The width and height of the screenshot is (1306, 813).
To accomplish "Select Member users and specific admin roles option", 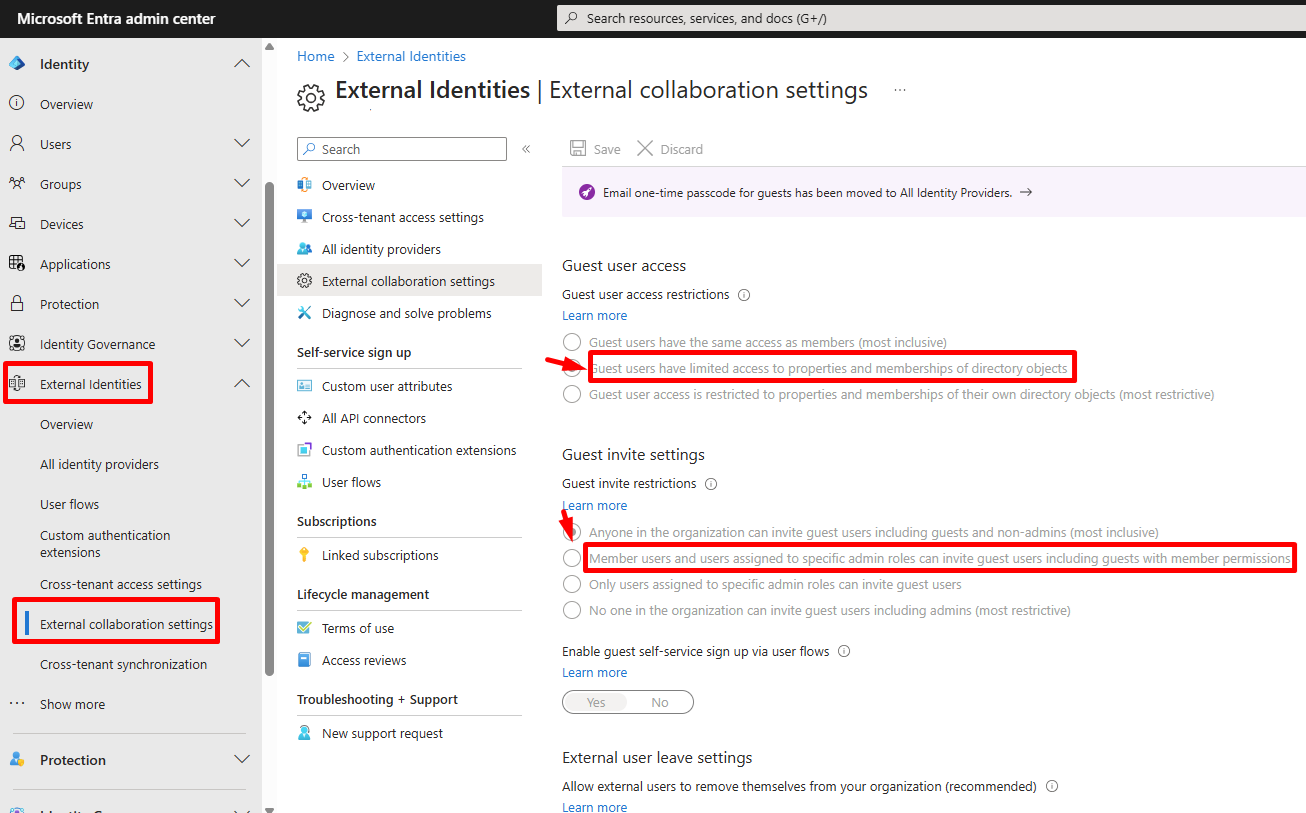I will [x=572, y=558].
